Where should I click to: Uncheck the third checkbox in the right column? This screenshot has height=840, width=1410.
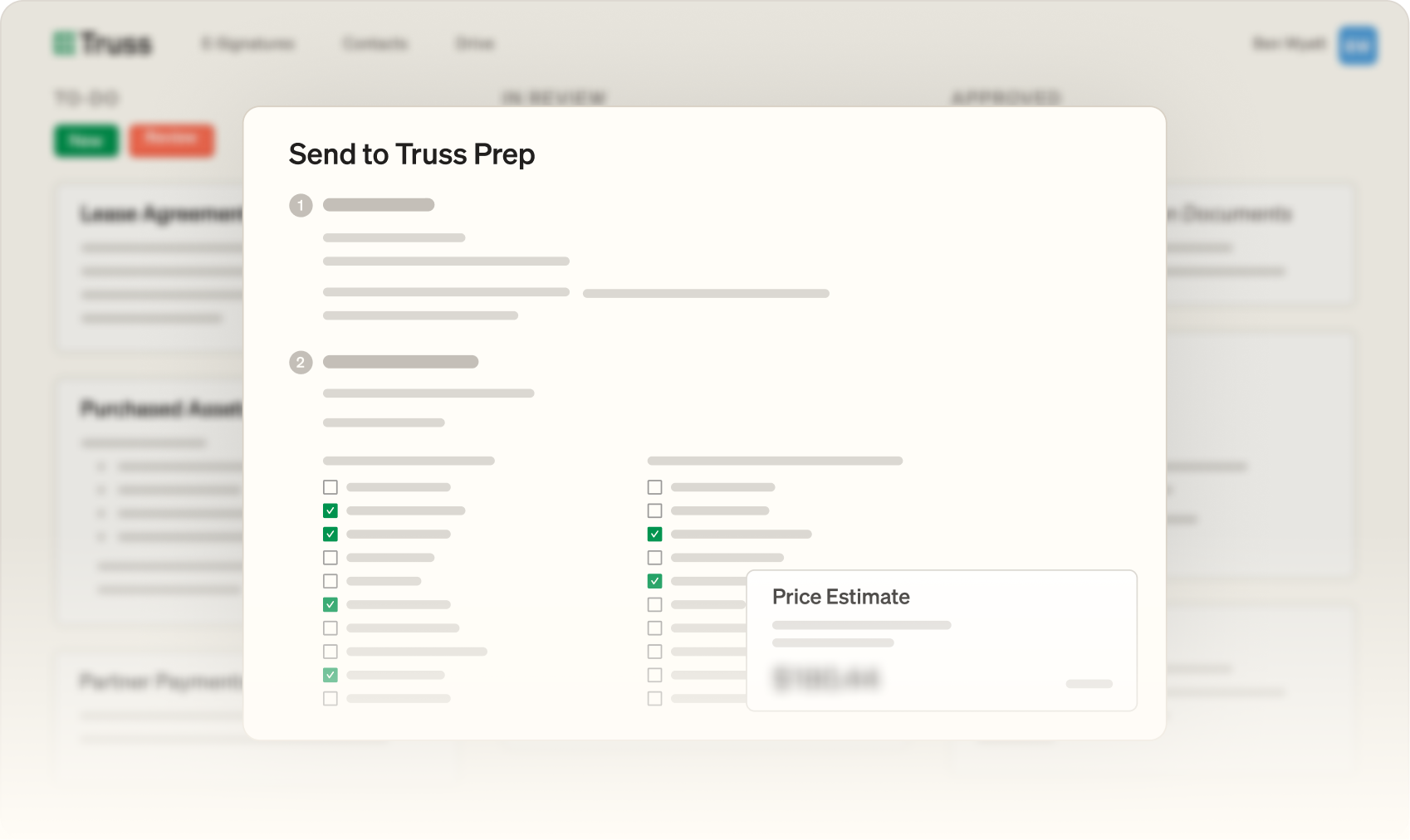(655, 534)
